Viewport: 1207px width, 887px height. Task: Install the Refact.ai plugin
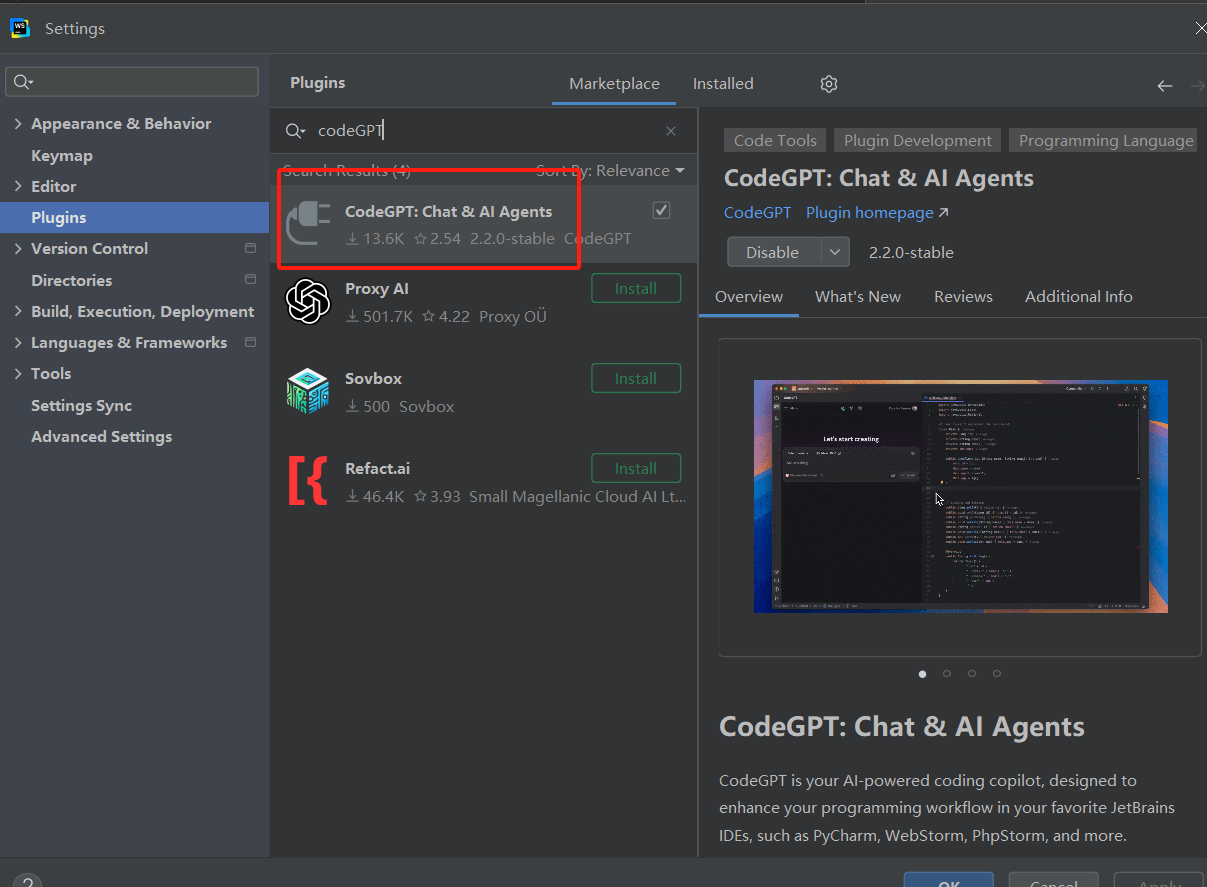click(636, 469)
